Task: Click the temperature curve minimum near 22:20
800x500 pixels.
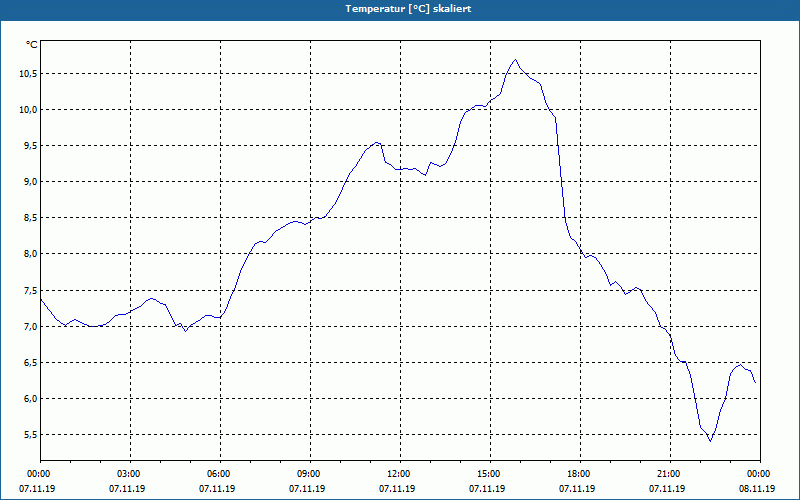Action: point(710,441)
